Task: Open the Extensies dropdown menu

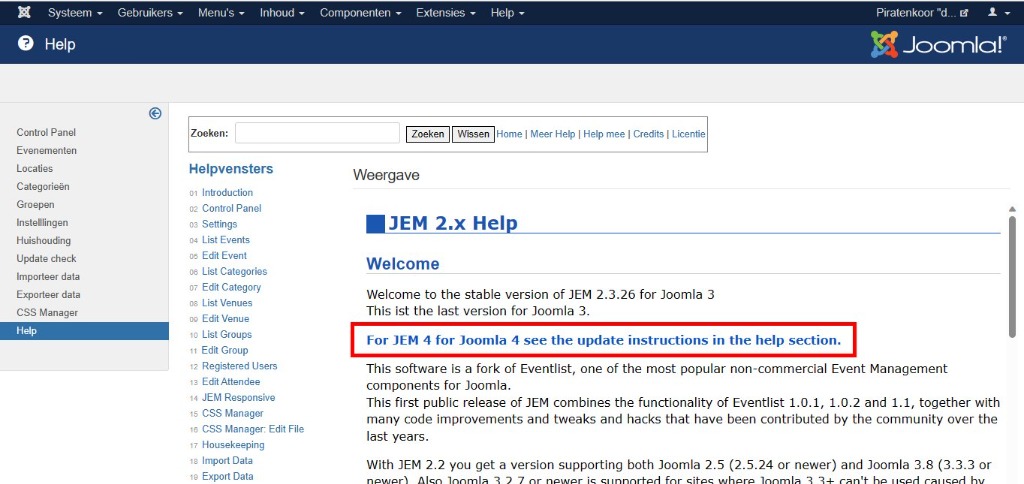Action: pyautogui.click(x=446, y=12)
